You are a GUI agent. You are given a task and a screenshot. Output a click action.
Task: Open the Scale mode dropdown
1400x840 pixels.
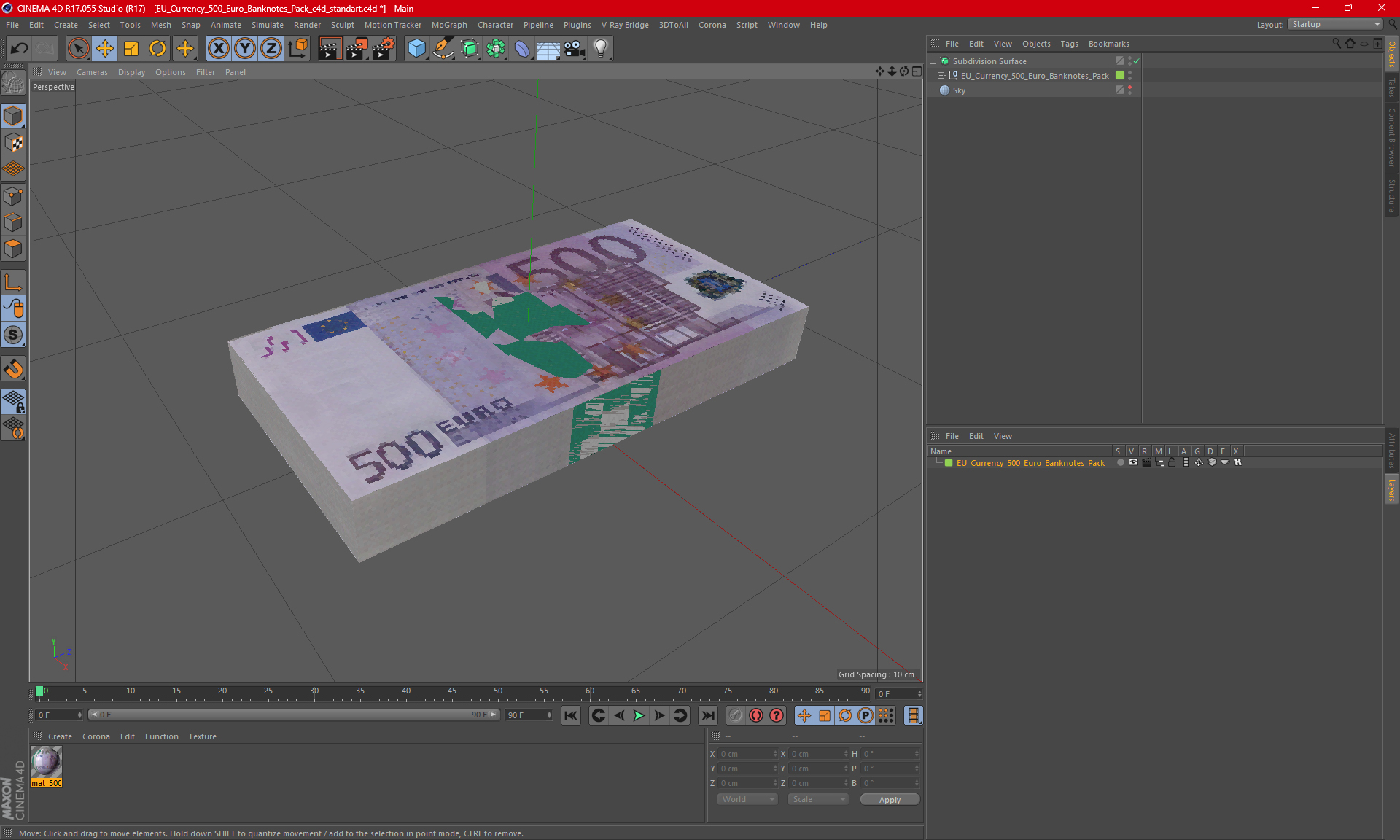click(818, 799)
